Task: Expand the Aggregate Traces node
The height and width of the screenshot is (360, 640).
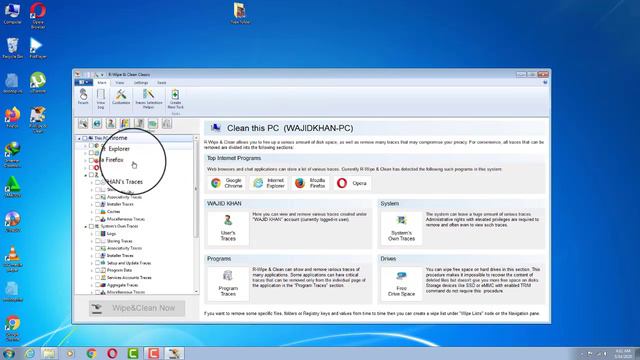Action: [92, 285]
